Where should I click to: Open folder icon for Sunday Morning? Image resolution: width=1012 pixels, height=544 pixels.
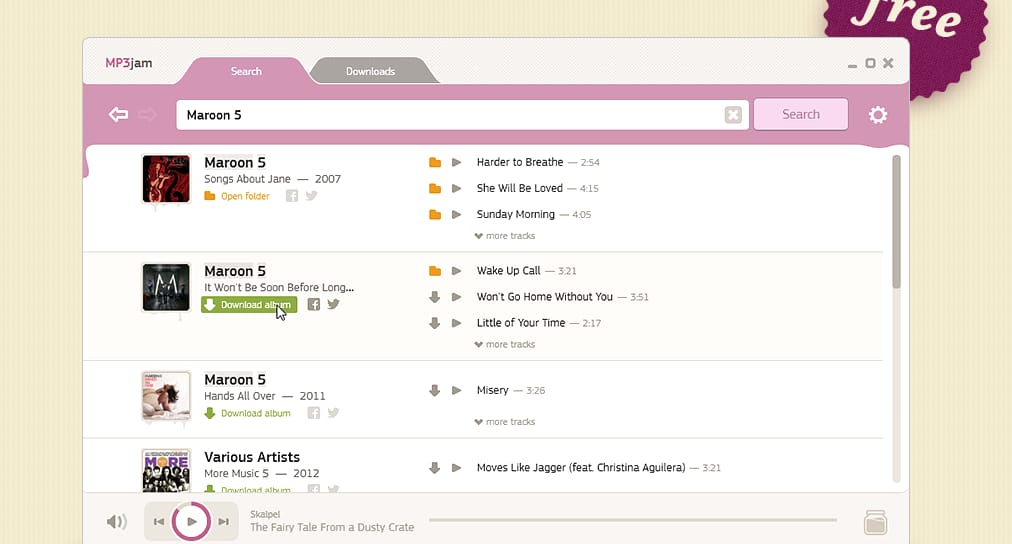[x=435, y=214]
